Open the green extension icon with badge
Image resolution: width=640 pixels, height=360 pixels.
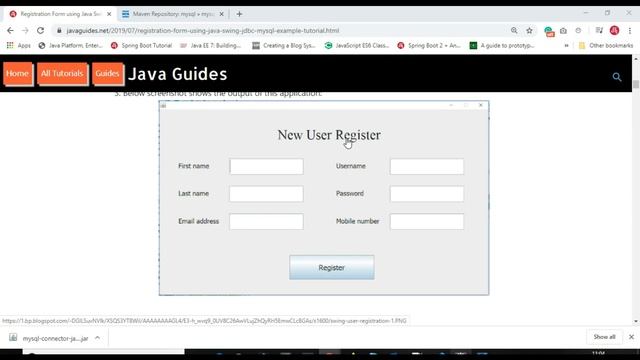tap(549, 31)
